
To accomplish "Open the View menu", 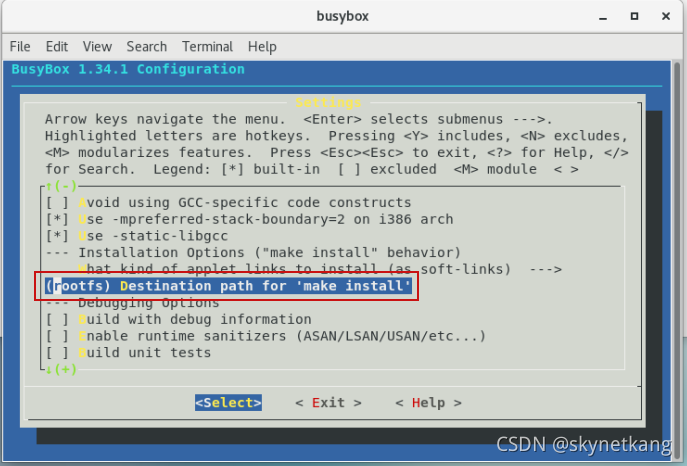I will click(97, 46).
